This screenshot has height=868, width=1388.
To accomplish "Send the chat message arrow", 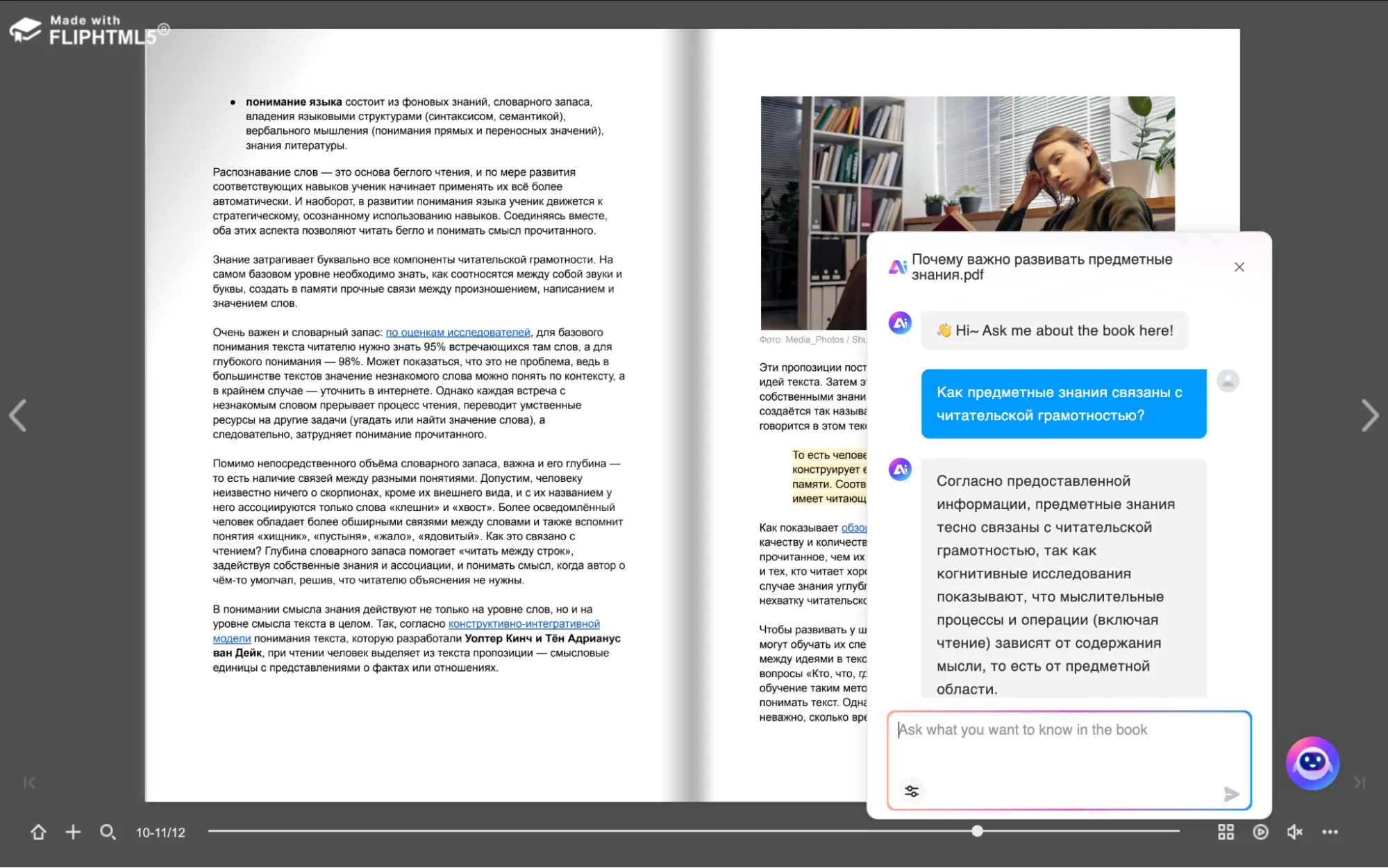I will [1231, 794].
